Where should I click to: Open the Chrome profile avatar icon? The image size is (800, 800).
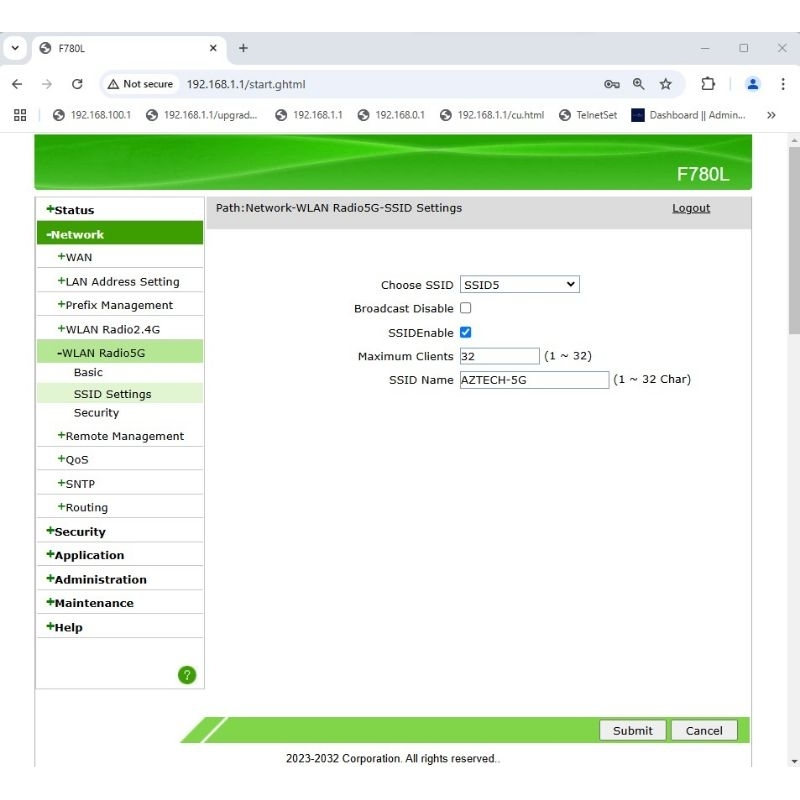[753, 84]
